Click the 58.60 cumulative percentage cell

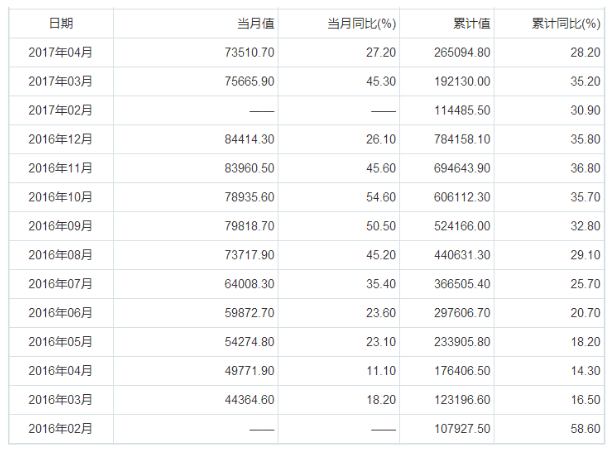(584, 429)
